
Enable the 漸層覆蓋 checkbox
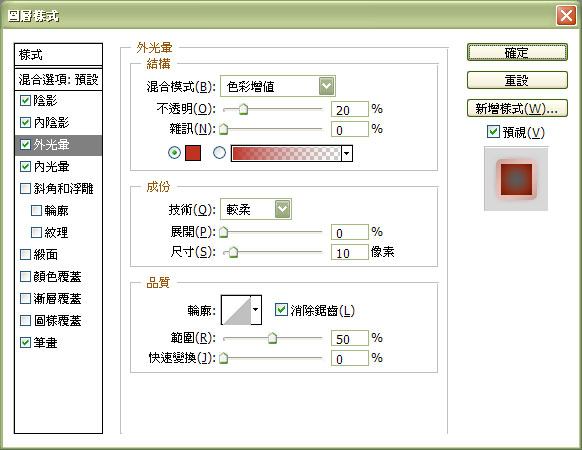[x=25, y=298]
